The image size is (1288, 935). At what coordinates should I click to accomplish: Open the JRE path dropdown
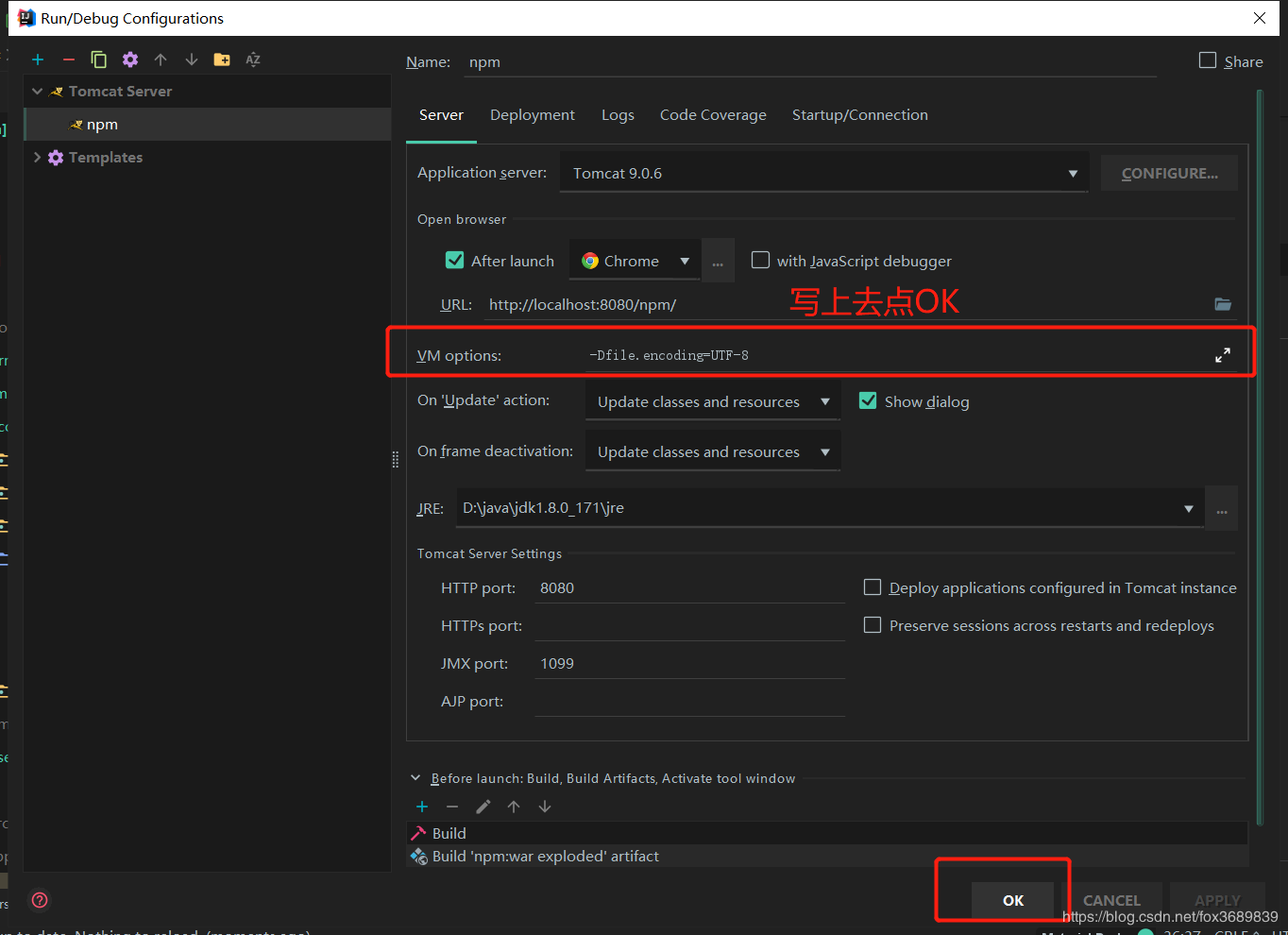1189,508
